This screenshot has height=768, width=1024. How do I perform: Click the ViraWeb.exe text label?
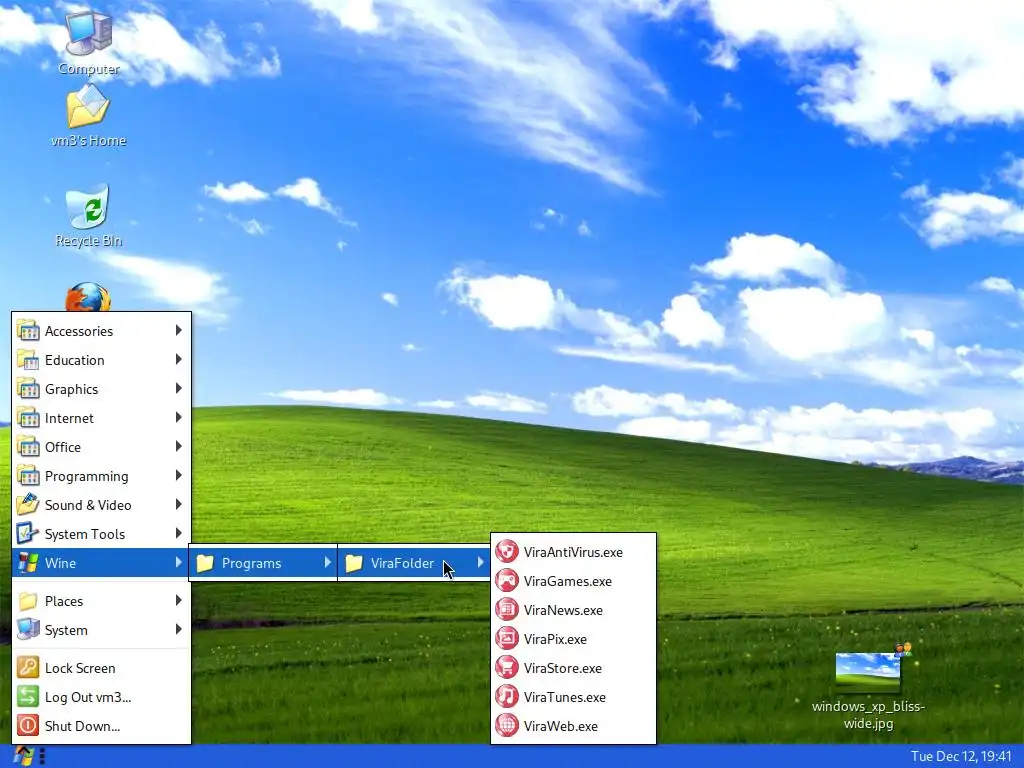pyautogui.click(x=560, y=726)
